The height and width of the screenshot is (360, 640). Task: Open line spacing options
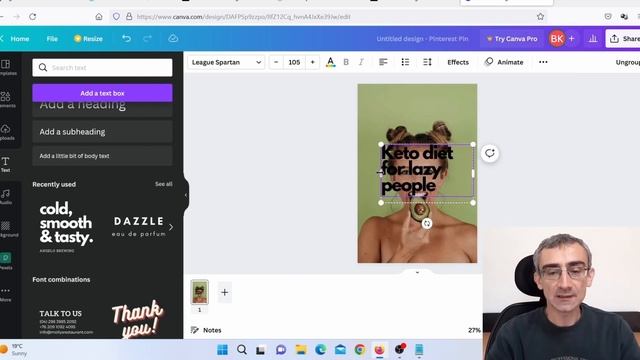(427, 62)
